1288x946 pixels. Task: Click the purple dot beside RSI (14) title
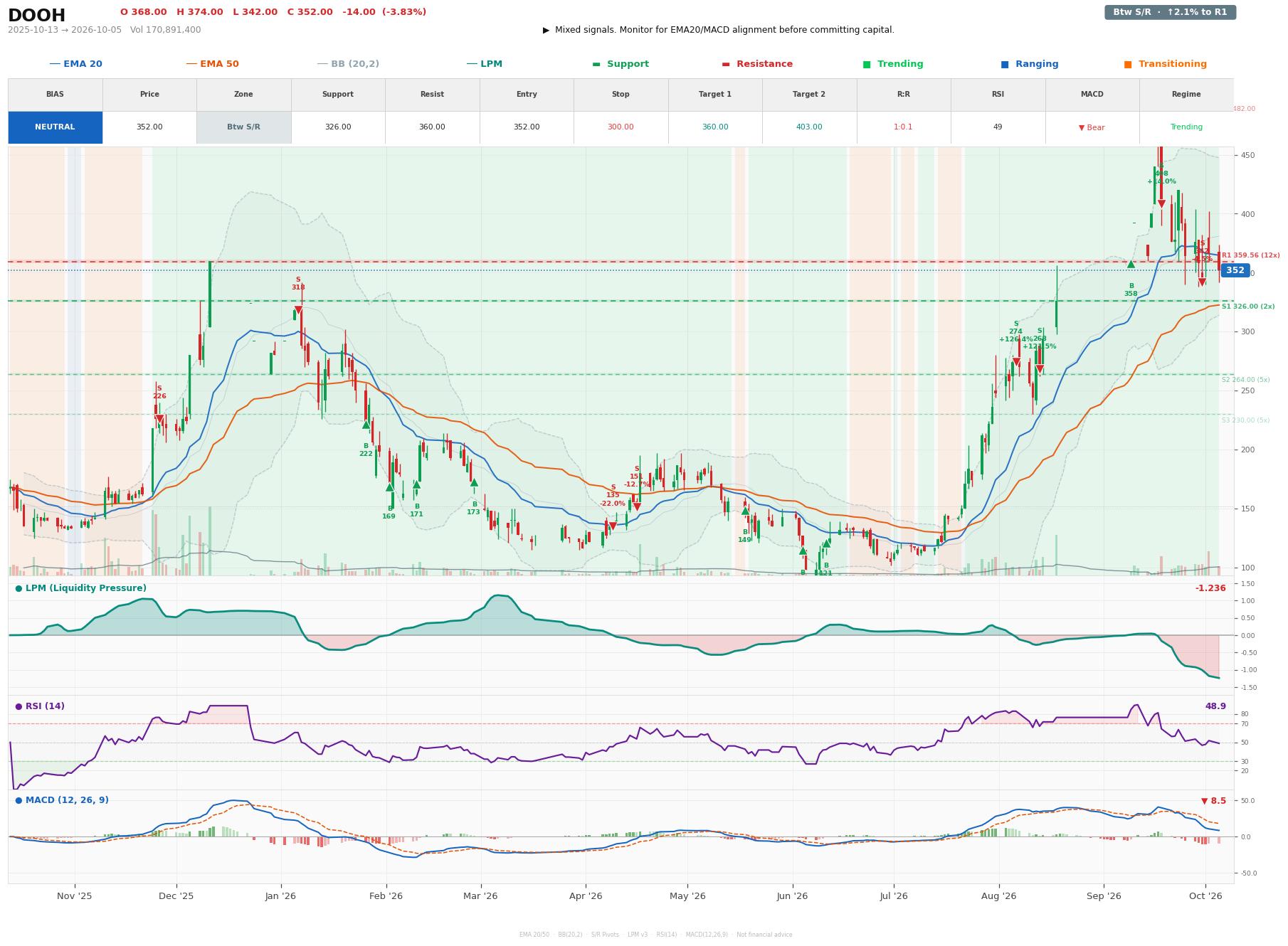click(x=19, y=706)
